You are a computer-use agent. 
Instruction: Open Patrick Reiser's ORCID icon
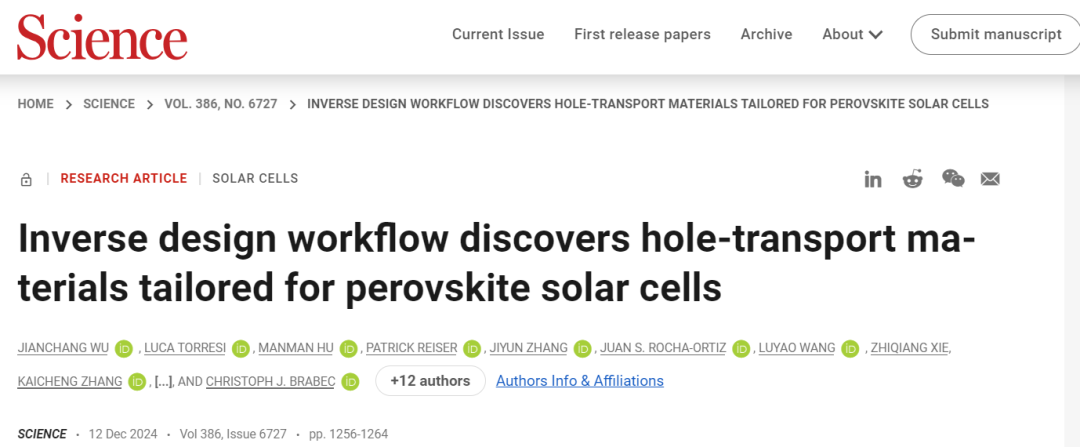(472, 349)
